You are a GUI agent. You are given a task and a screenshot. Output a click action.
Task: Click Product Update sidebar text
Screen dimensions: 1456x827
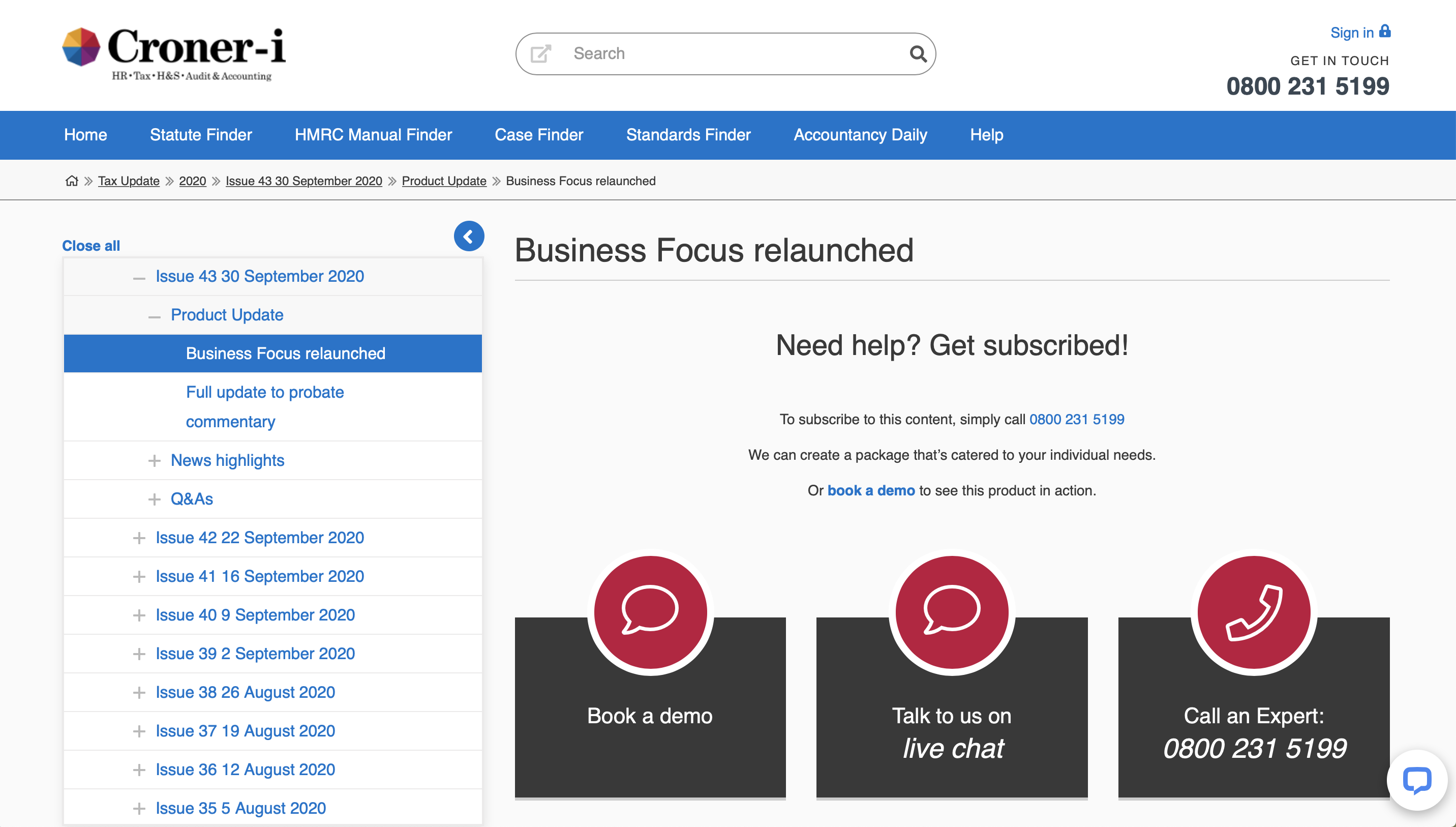click(x=227, y=315)
